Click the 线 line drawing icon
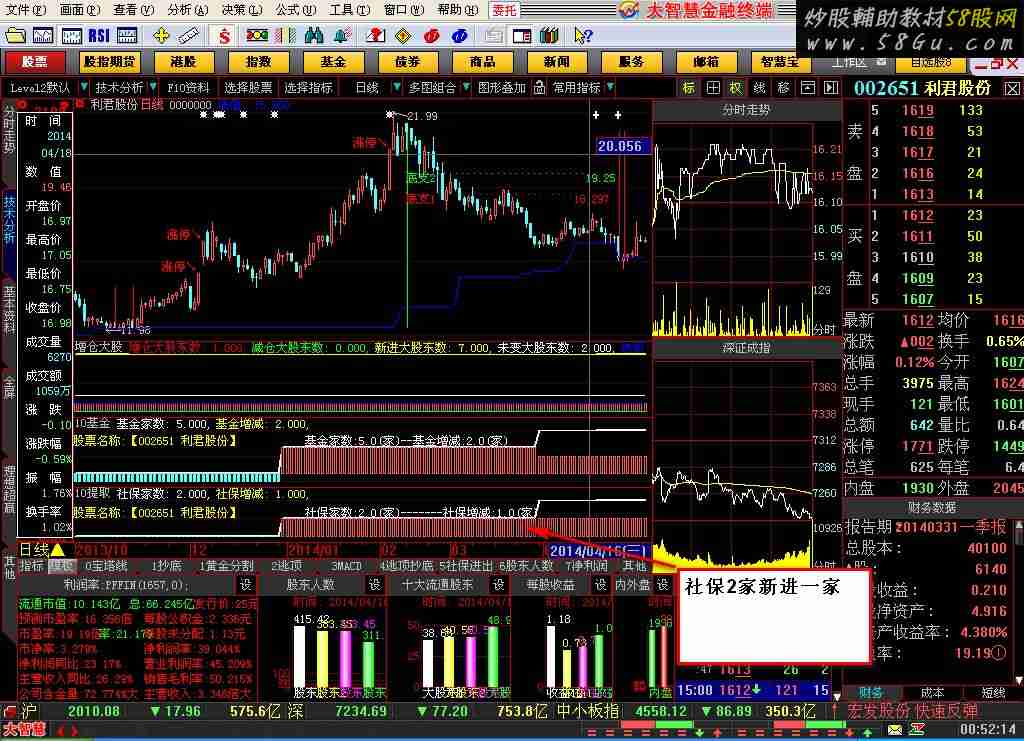 click(760, 87)
